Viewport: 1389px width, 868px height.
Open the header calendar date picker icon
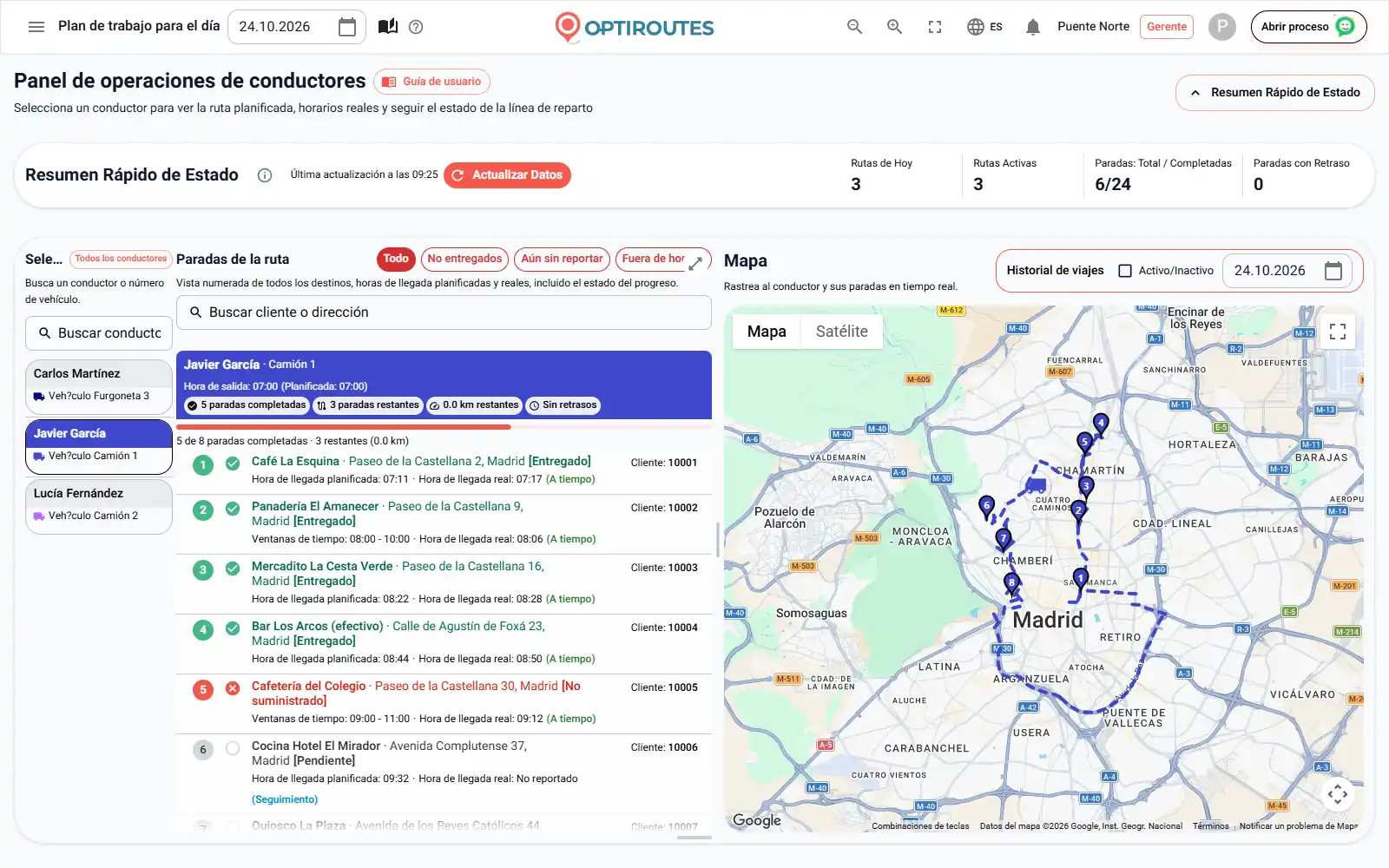click(346, 27)
